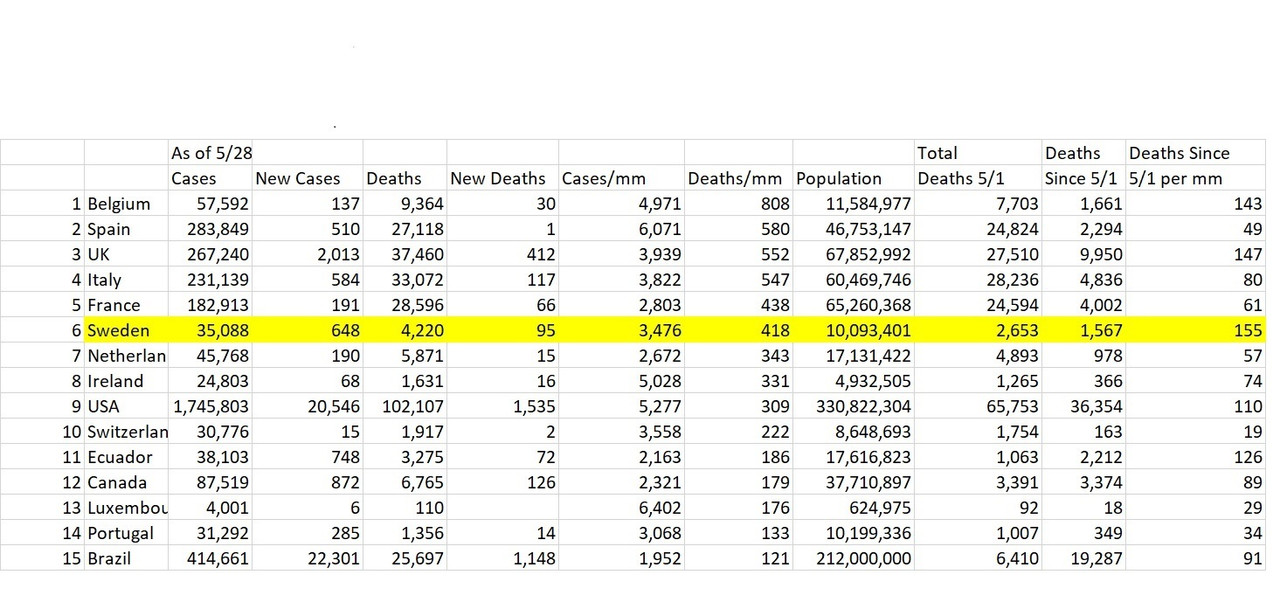Select the '5/1 per mm' header cell
The height and width of the screenshot is (616, 1280).
(1196, 178)
